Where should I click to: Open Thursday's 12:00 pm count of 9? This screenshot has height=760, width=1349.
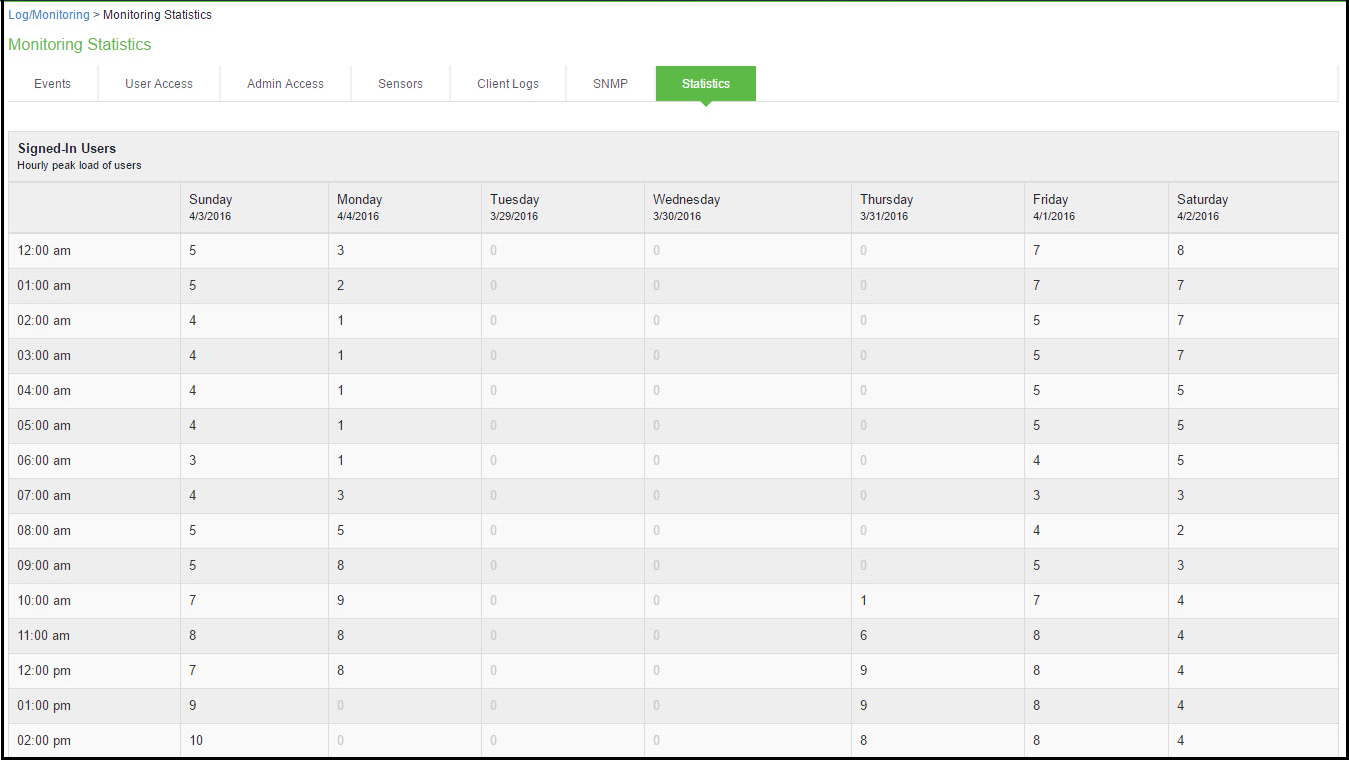(x=863, y=670)
